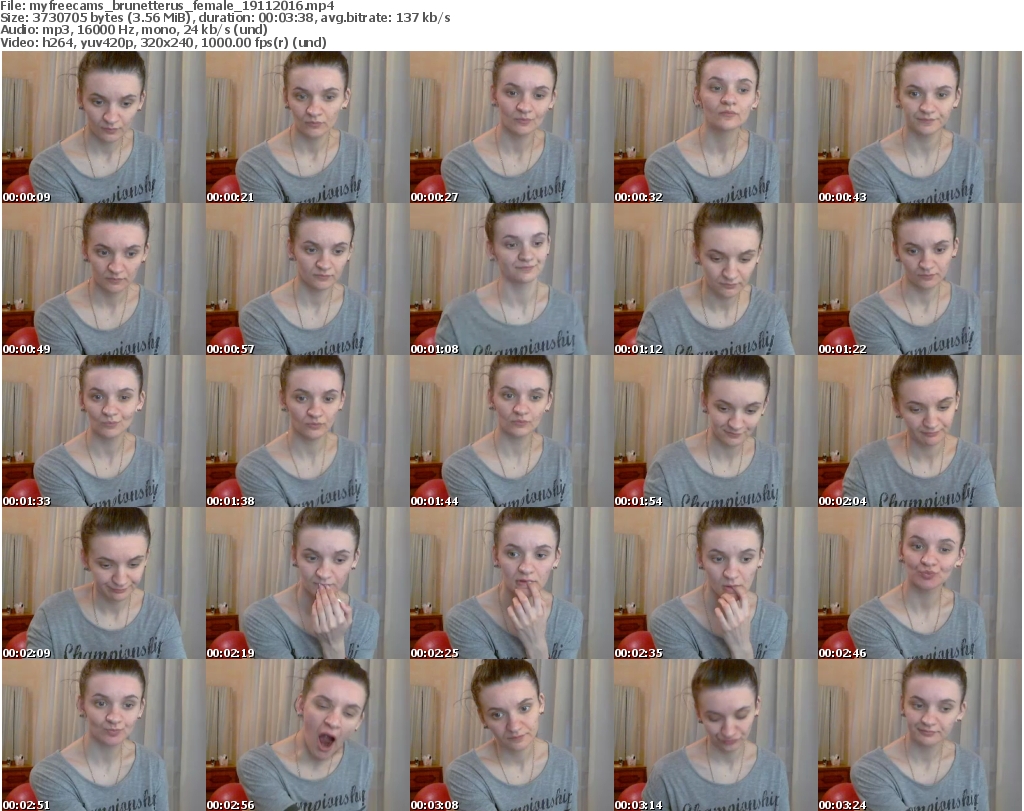Open the thumbnail timestamped 00:02:46
Screen dimensions: 1024x811
[919, 583]
